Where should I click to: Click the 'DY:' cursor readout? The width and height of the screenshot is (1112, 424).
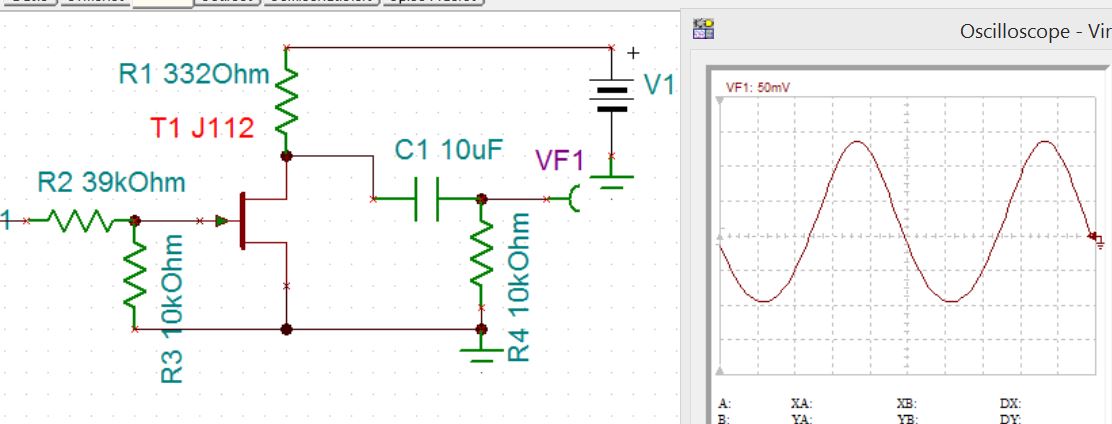tap(1011, 418)
